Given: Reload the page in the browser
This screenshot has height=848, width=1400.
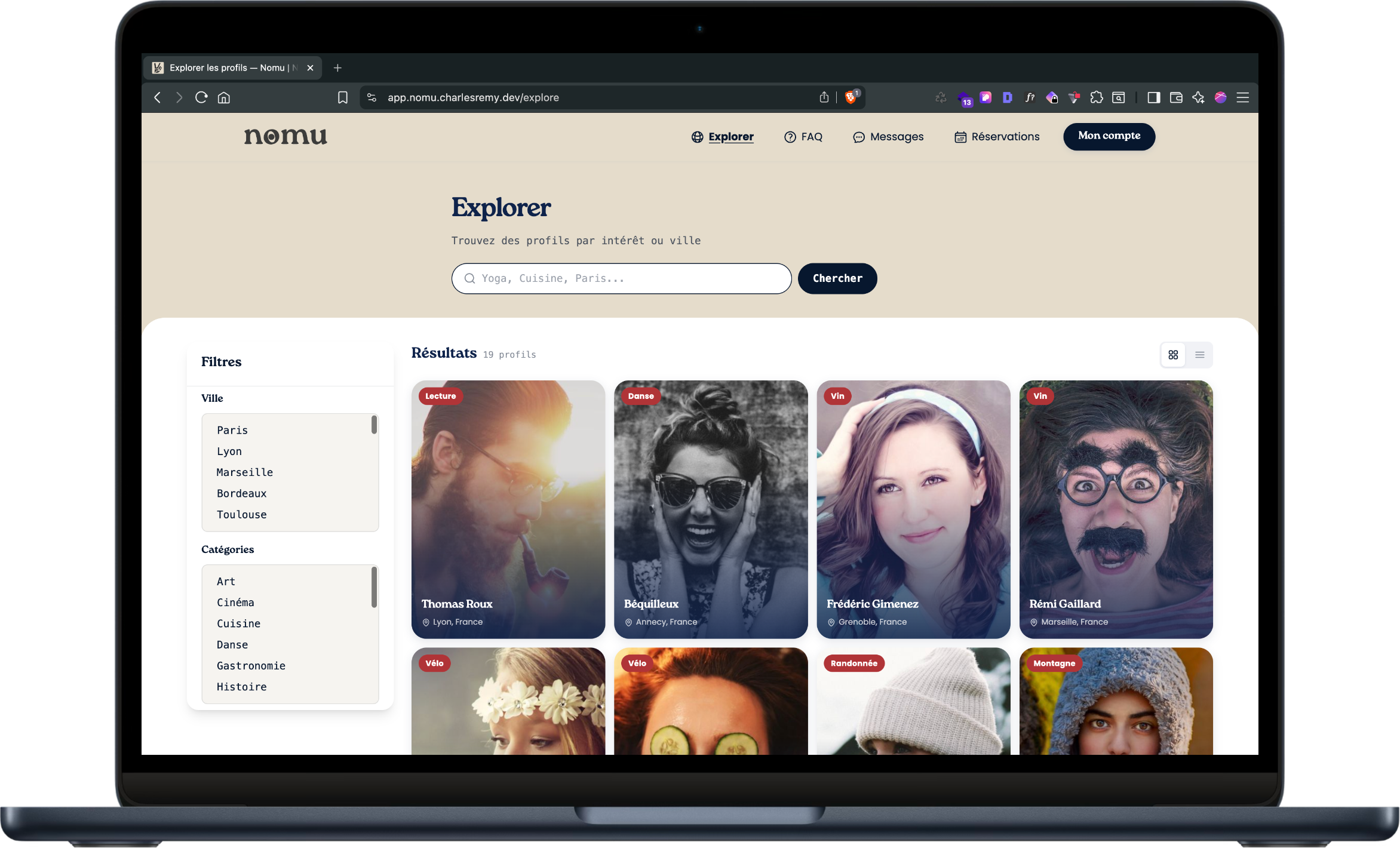Looking at the screenshot, I should [201, 97].
